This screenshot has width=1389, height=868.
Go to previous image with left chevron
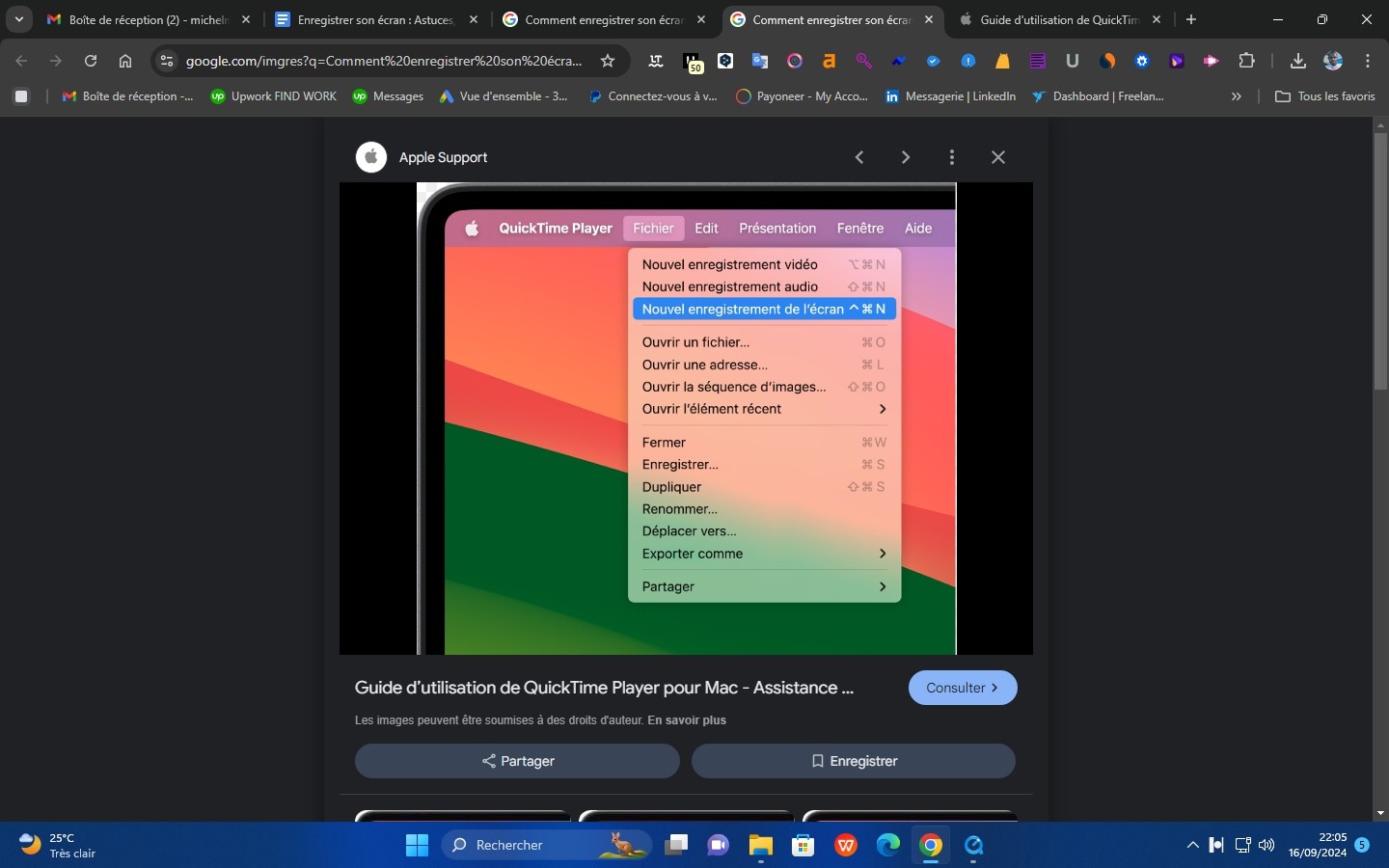(859, 157)
